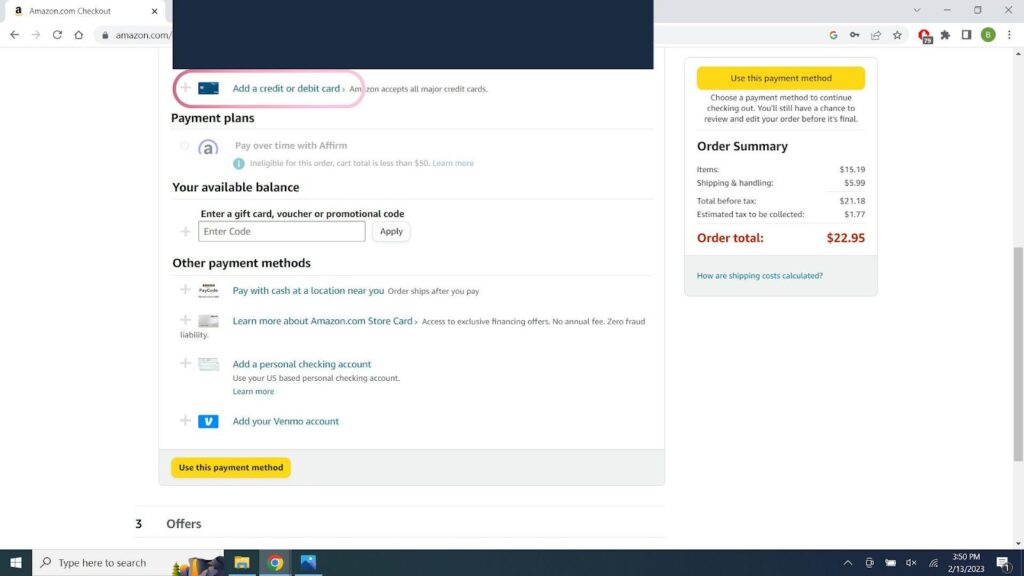1024x576 pixels.
Task: Expand the Pay with cash option plus
Action: 185,290
